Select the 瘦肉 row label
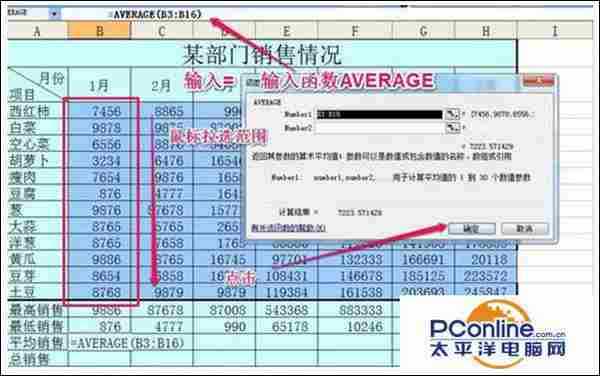 (38, 177)
